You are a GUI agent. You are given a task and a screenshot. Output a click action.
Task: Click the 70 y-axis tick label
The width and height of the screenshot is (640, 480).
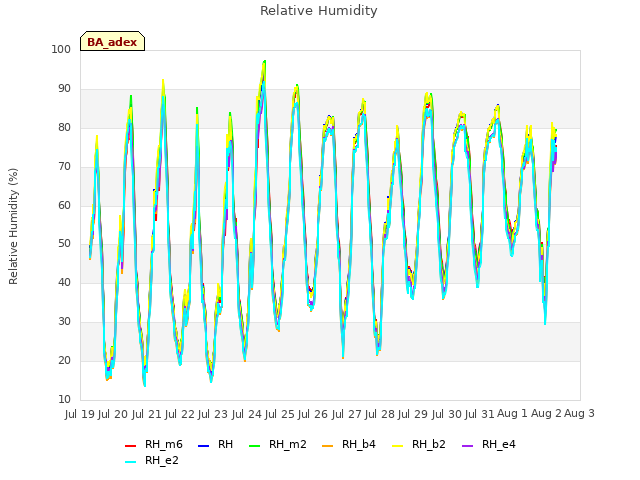point(64,166)
